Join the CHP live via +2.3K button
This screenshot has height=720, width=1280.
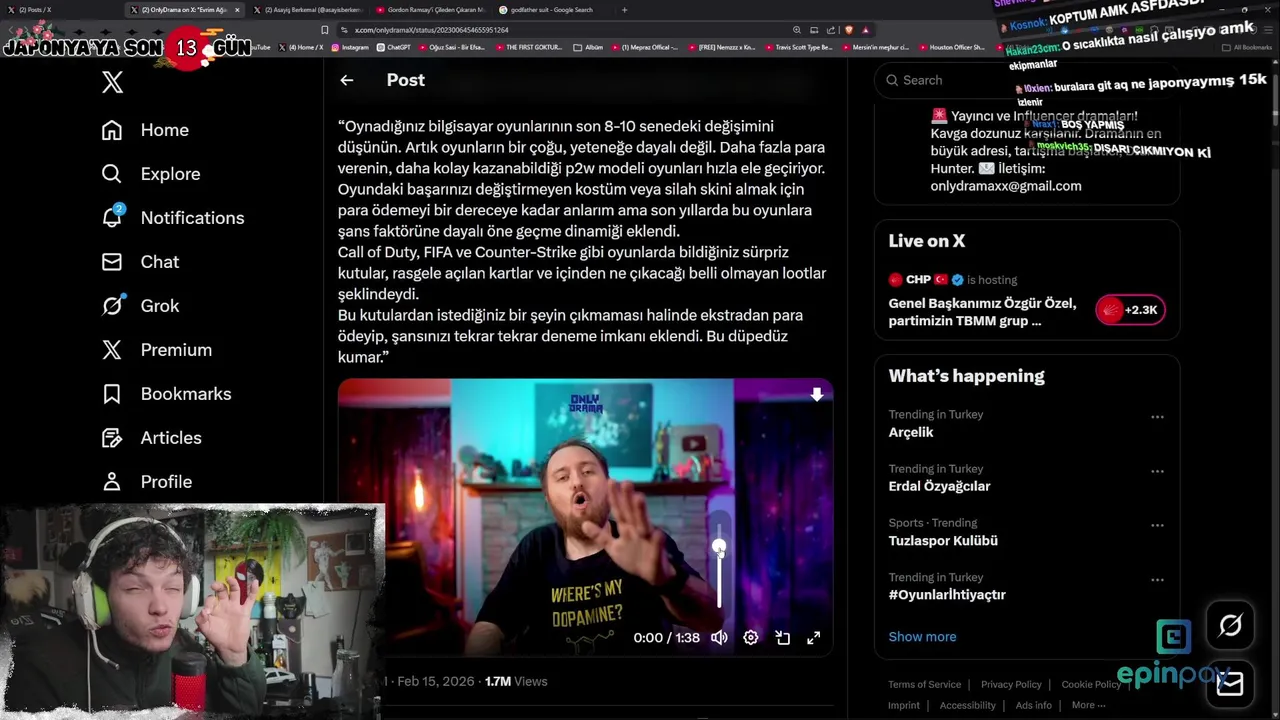click(x=1130, y=310)
